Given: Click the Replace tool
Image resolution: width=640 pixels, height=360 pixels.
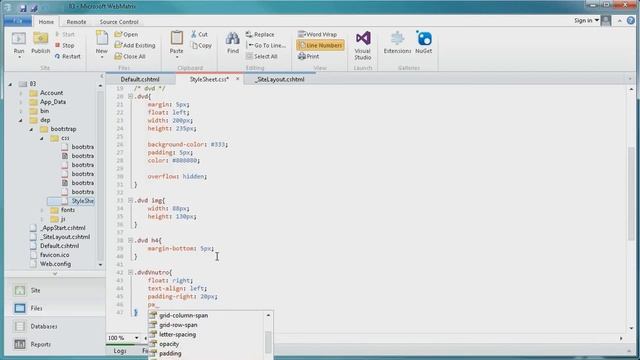Looking at the screenshot, I should (260, 34).
